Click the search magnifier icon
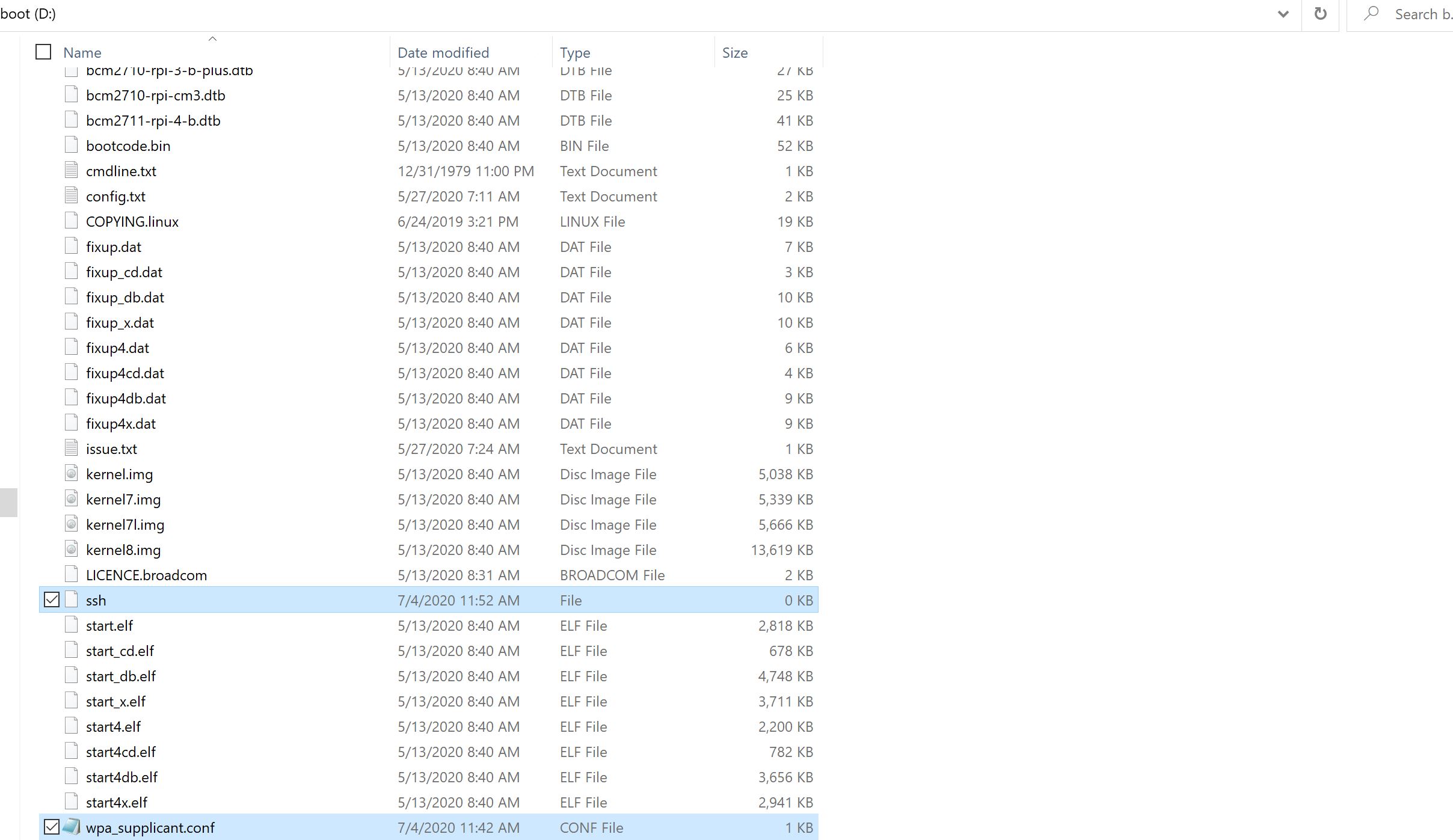Screen dimensions: 1453x840 (1371, 14)
